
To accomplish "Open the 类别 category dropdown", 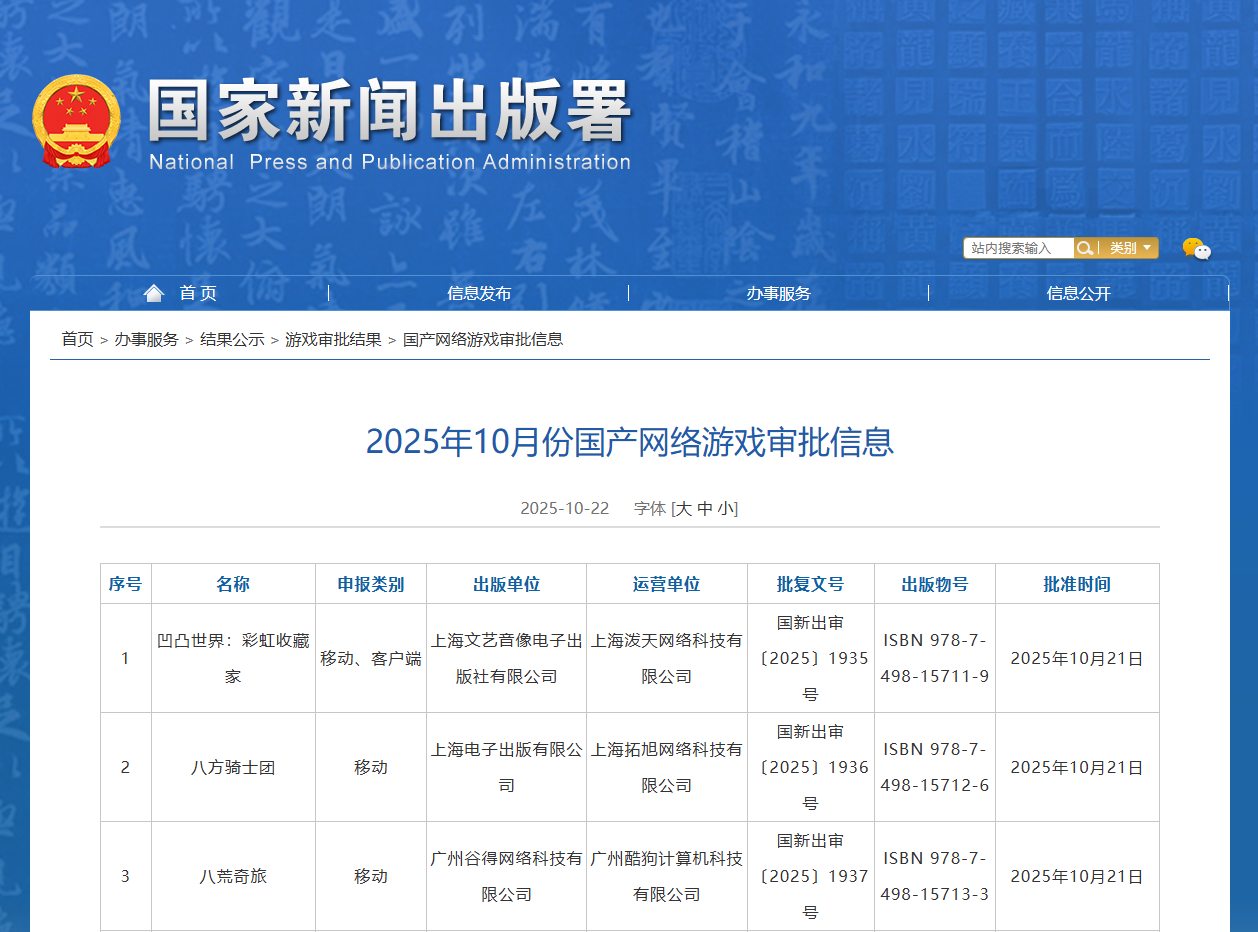I will (1130, 248).
